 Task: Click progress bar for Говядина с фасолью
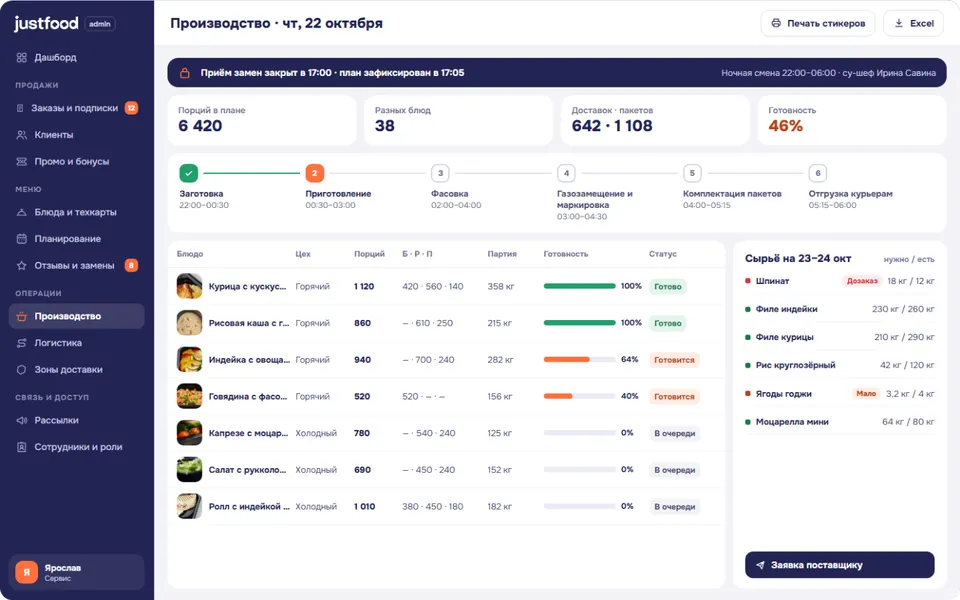[579, 397]
